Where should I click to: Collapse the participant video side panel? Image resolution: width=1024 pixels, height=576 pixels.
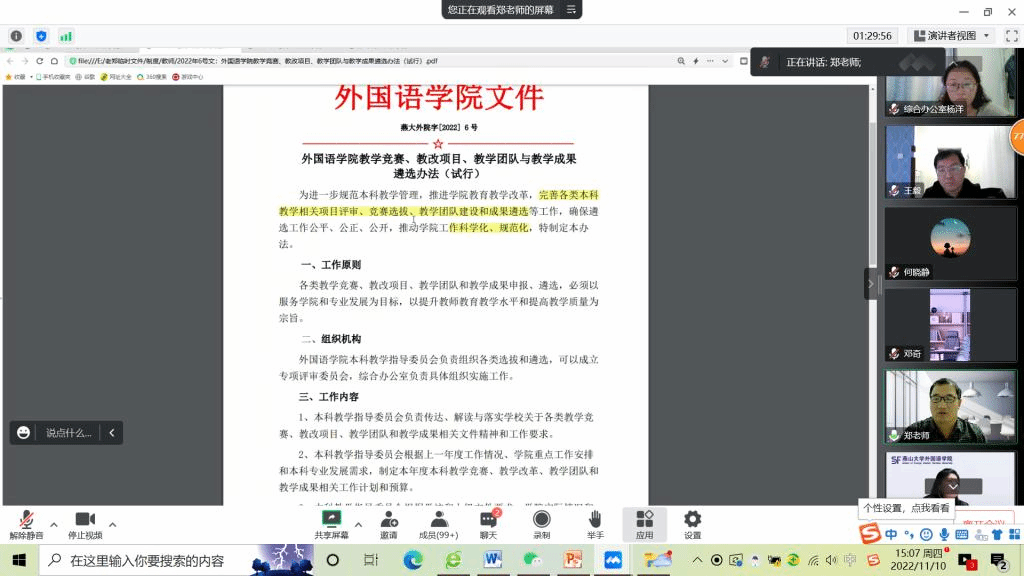[x=870, y=284]
